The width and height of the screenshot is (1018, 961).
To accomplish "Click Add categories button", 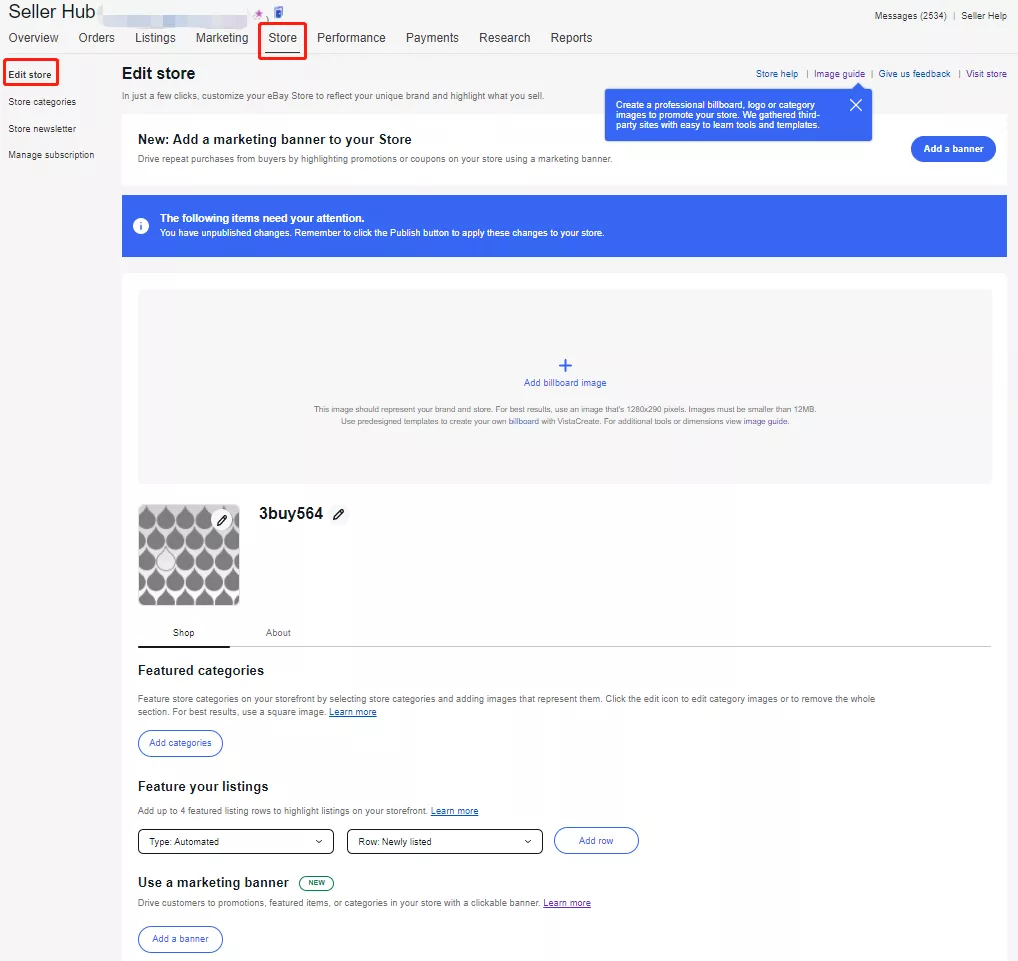I will pos(180,743).
